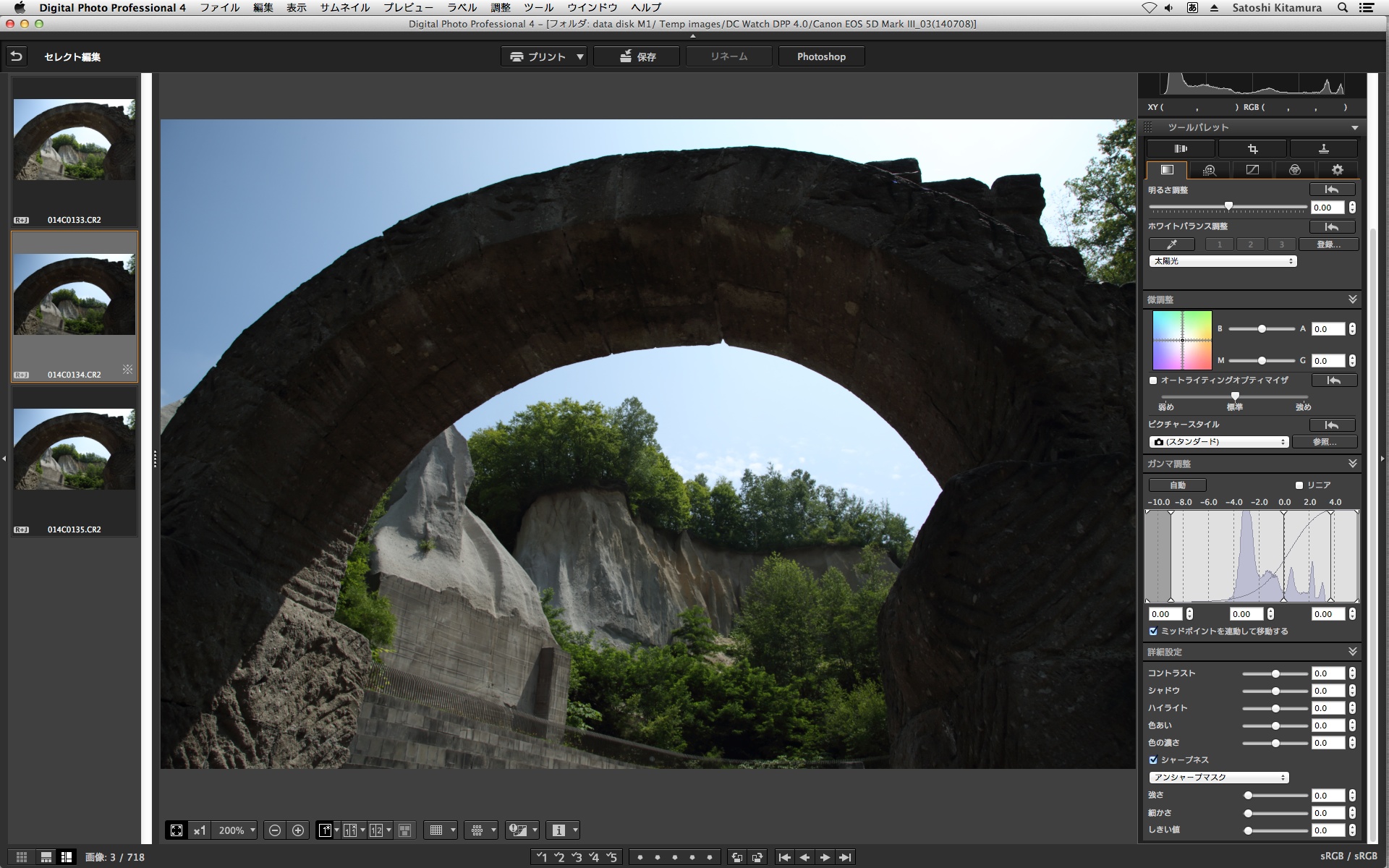Open the dust delete stamp tool
Screen dimensions: 1389x868
click(1323, 149)
